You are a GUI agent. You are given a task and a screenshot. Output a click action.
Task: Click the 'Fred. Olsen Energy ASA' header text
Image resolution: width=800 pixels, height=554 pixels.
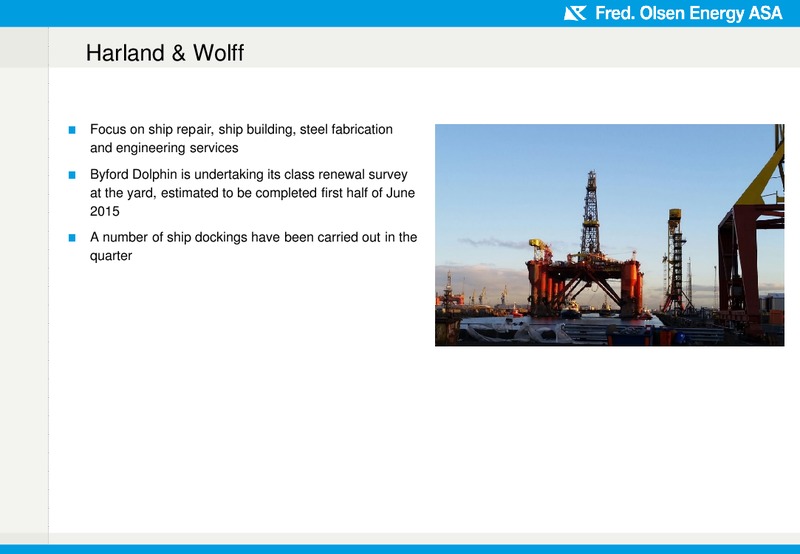pos(688,13)
